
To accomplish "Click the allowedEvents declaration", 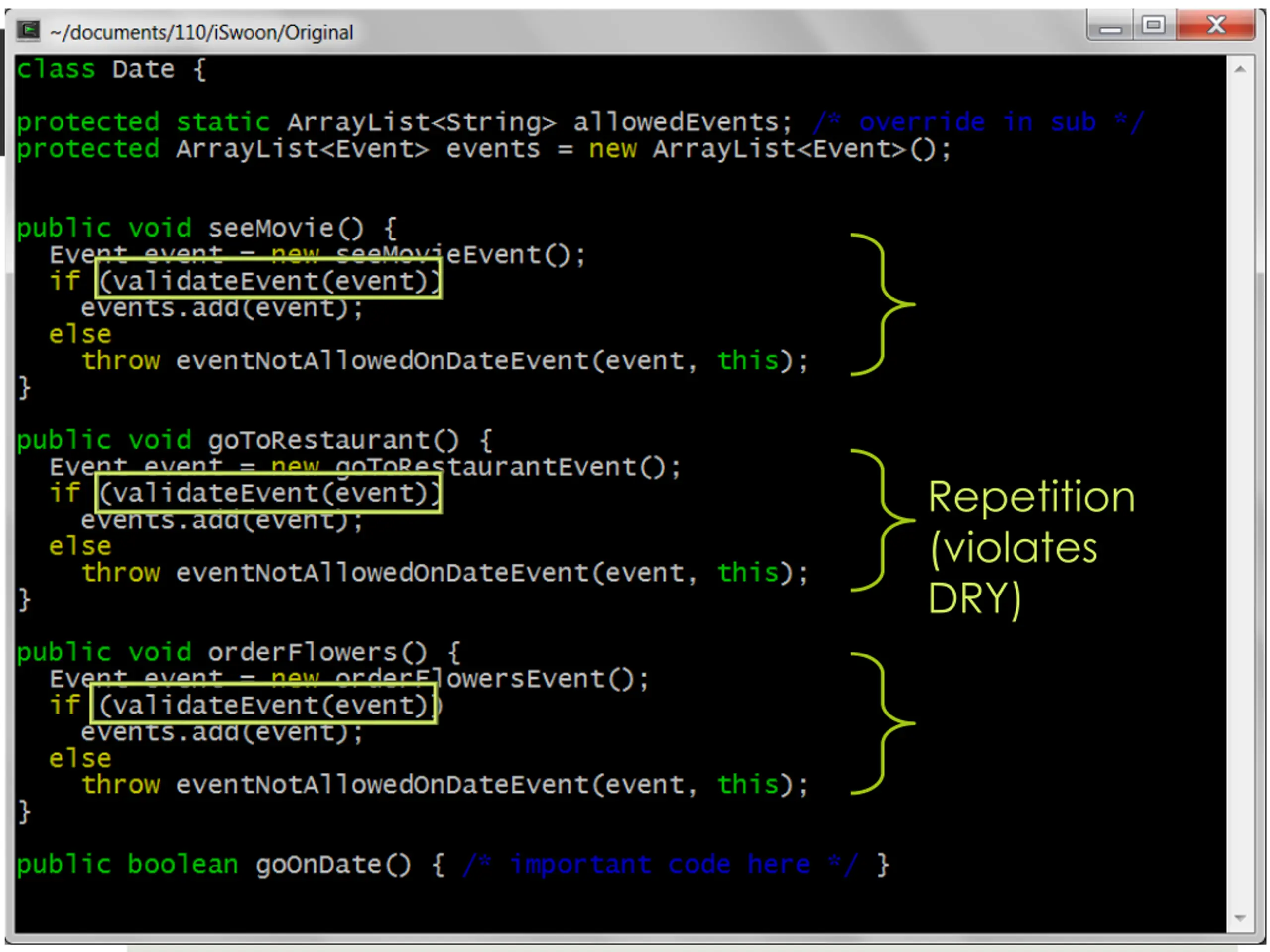I will (x=404, y=122).
